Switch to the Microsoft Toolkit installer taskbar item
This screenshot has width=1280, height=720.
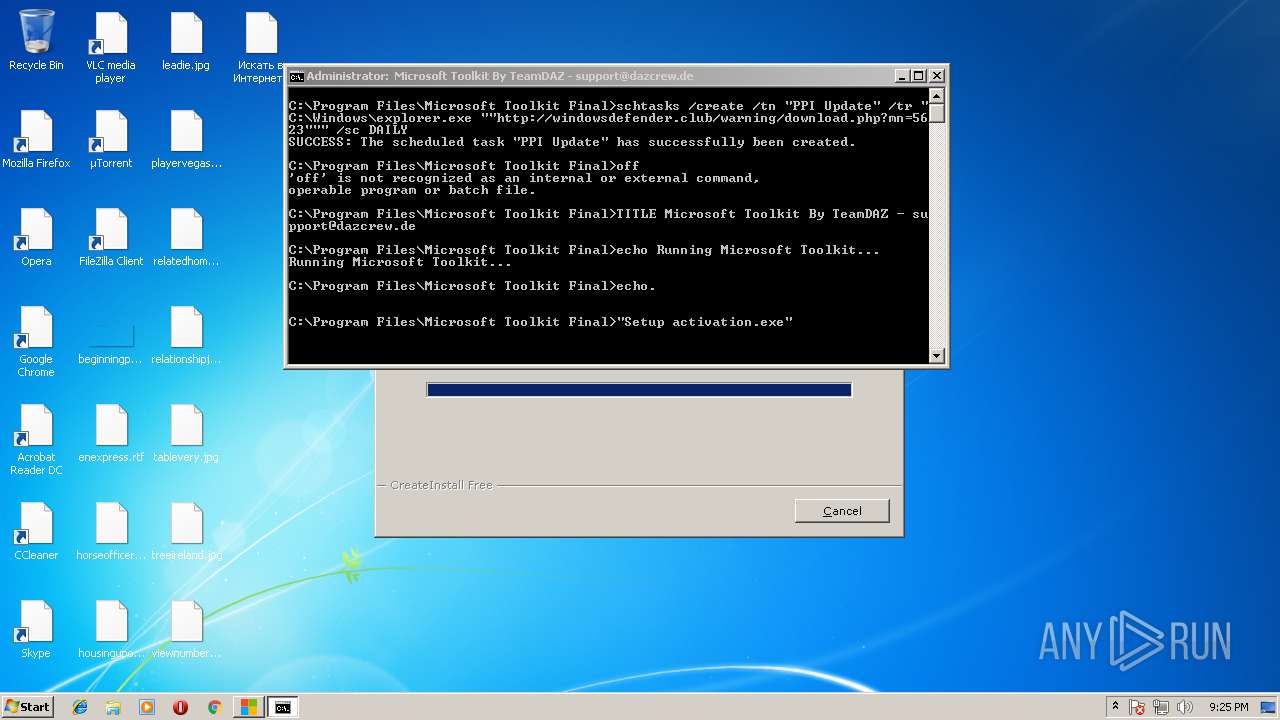click(x=248, y=707)
